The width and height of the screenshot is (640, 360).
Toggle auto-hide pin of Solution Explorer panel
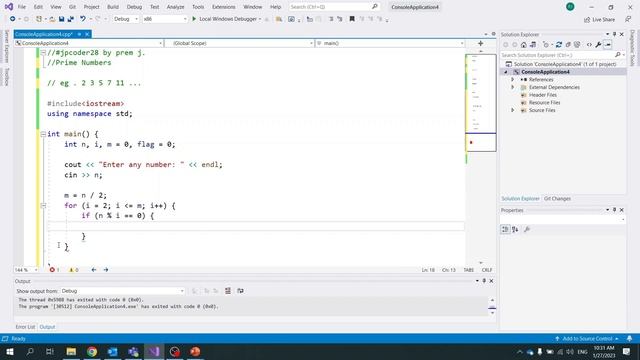pos(614,34)
